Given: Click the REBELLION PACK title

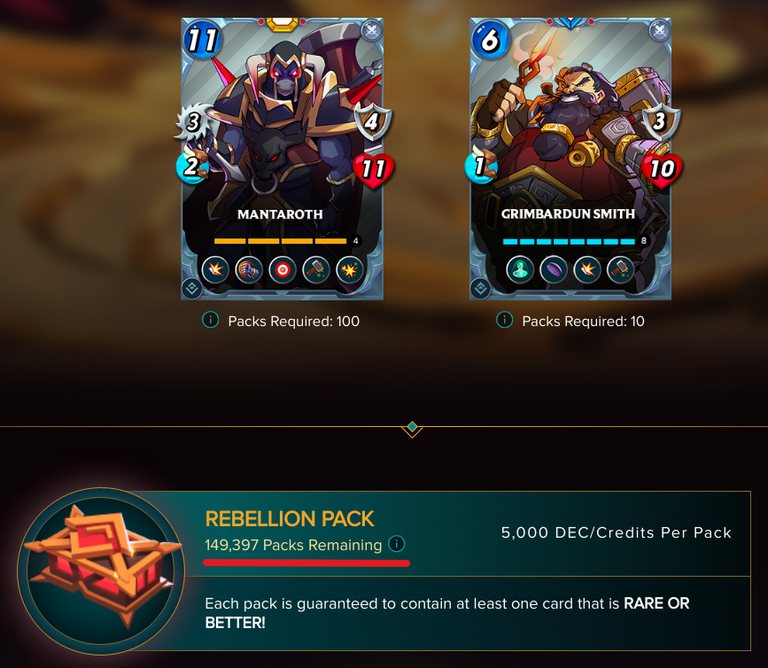Looking at the screenshot, I should [x=289, y=519].
